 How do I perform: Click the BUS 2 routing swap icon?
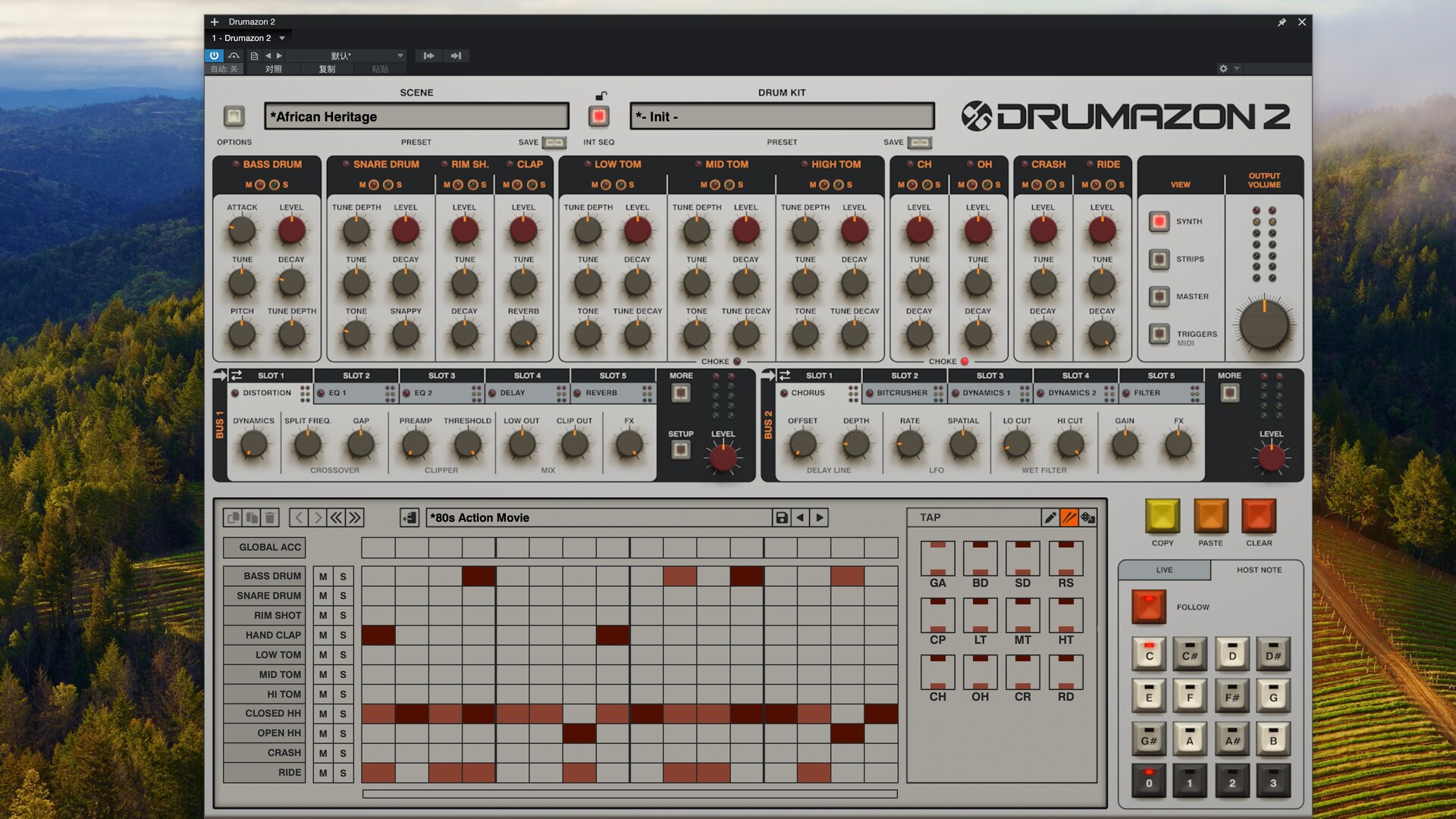tap(784, 375)
